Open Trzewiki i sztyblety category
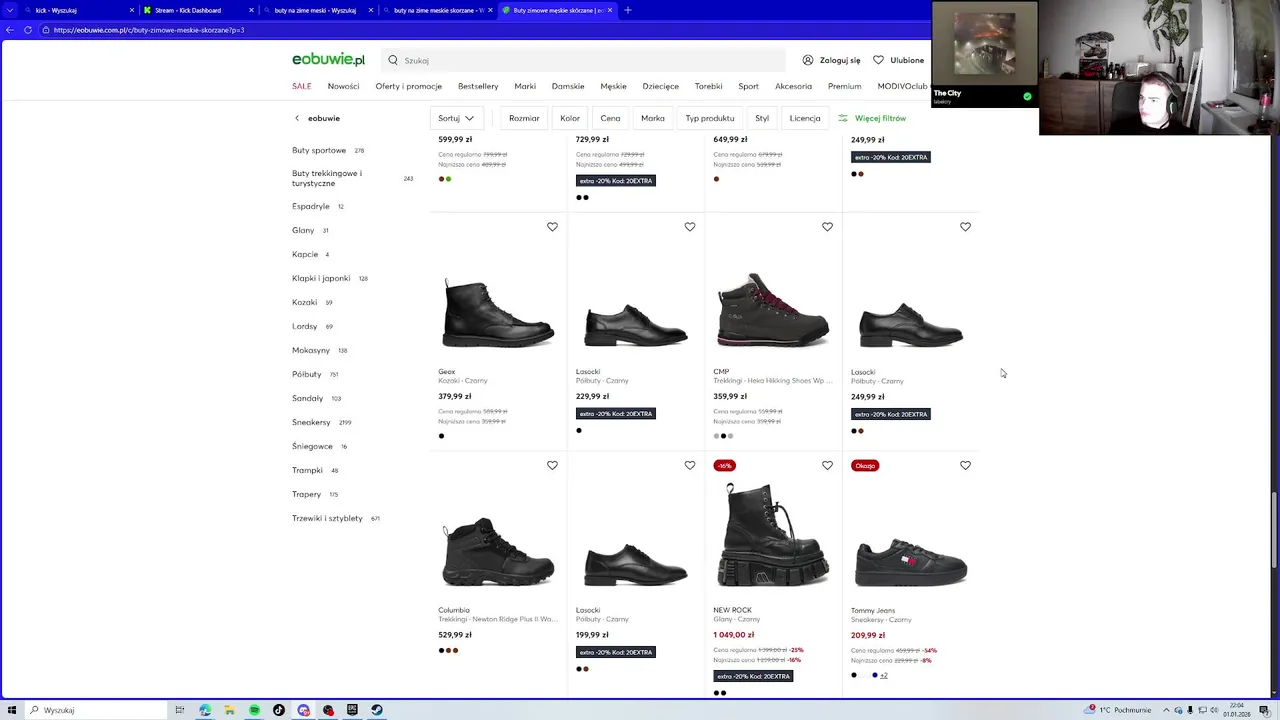This screenshot has width=1280, height=720. 327,518
